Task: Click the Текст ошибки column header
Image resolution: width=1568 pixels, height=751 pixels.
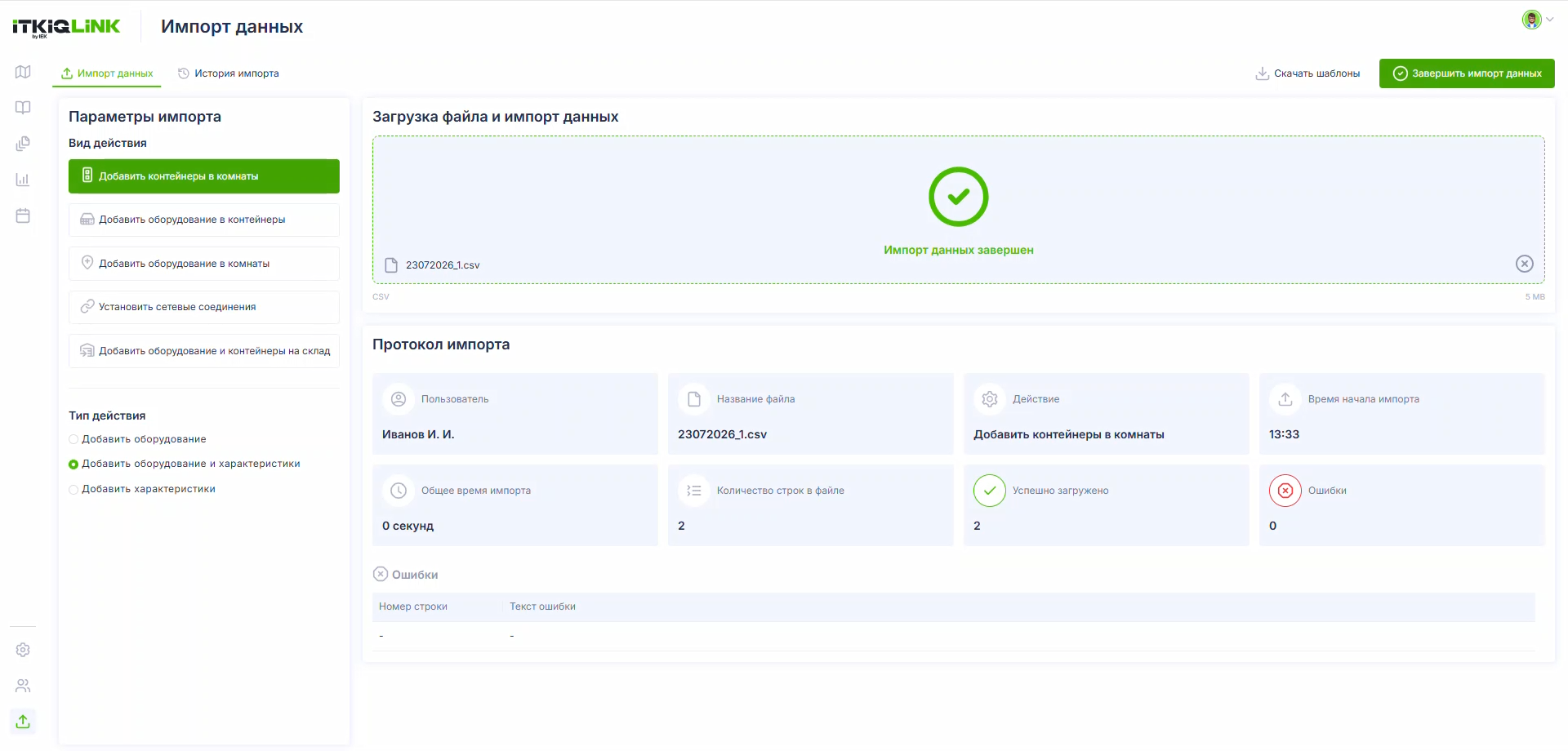Action: 542,607
